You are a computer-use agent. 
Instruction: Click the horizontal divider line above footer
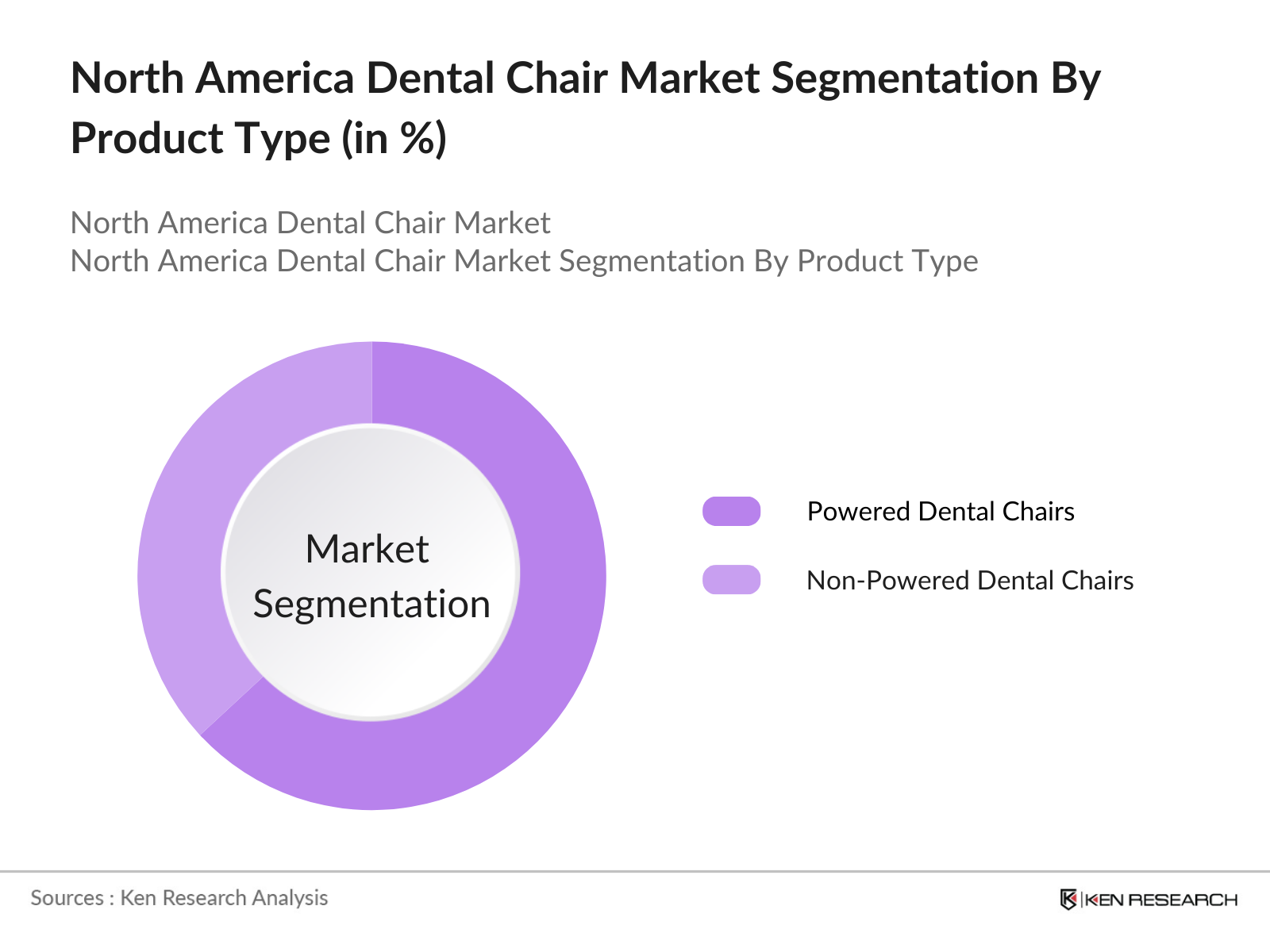point(635,871)
